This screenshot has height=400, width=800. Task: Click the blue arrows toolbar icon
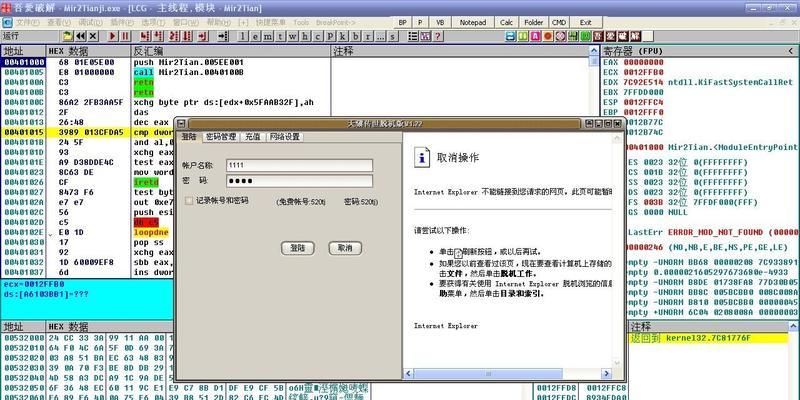(x=510, y=36)
